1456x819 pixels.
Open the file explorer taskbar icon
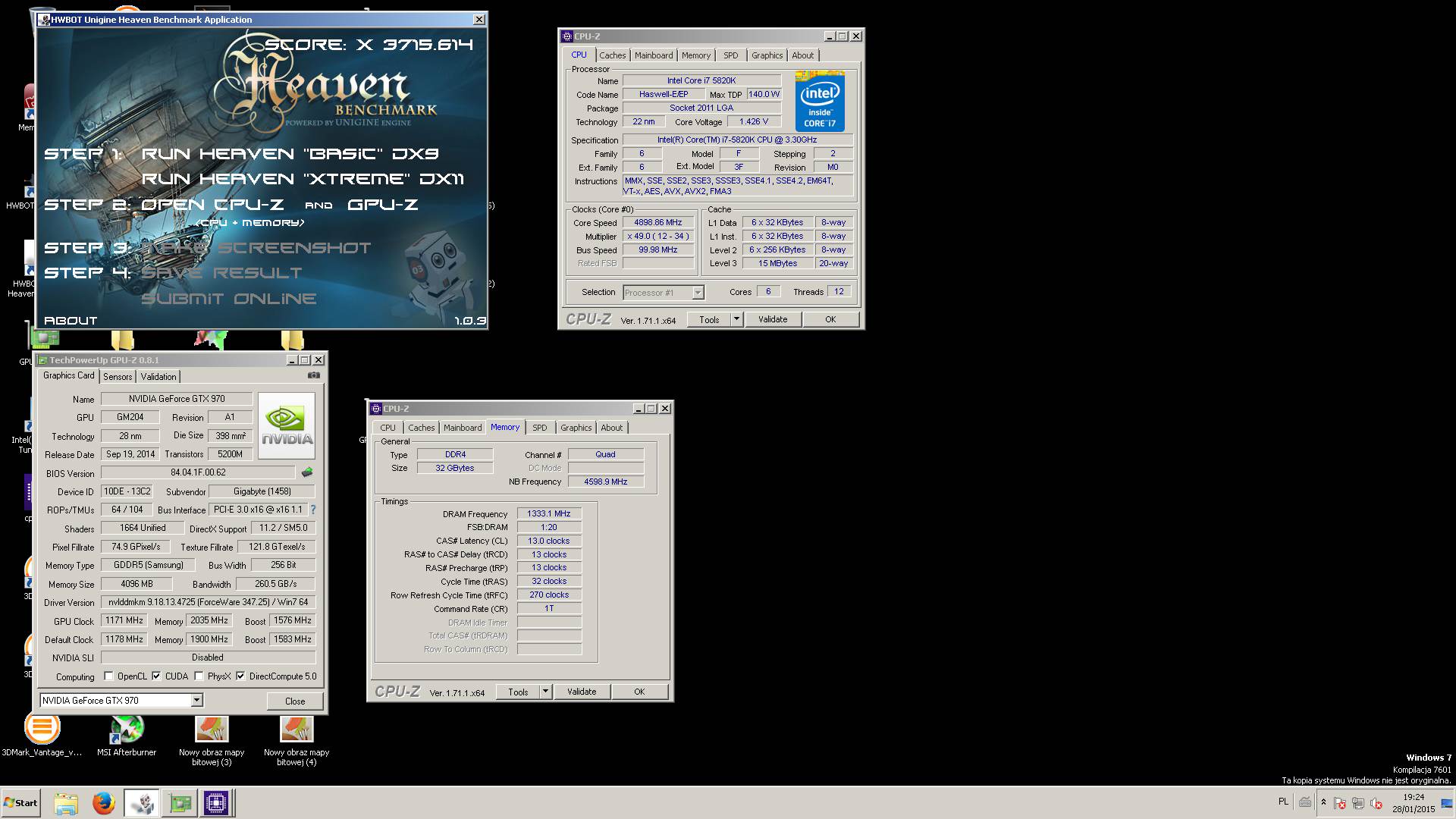66,802
